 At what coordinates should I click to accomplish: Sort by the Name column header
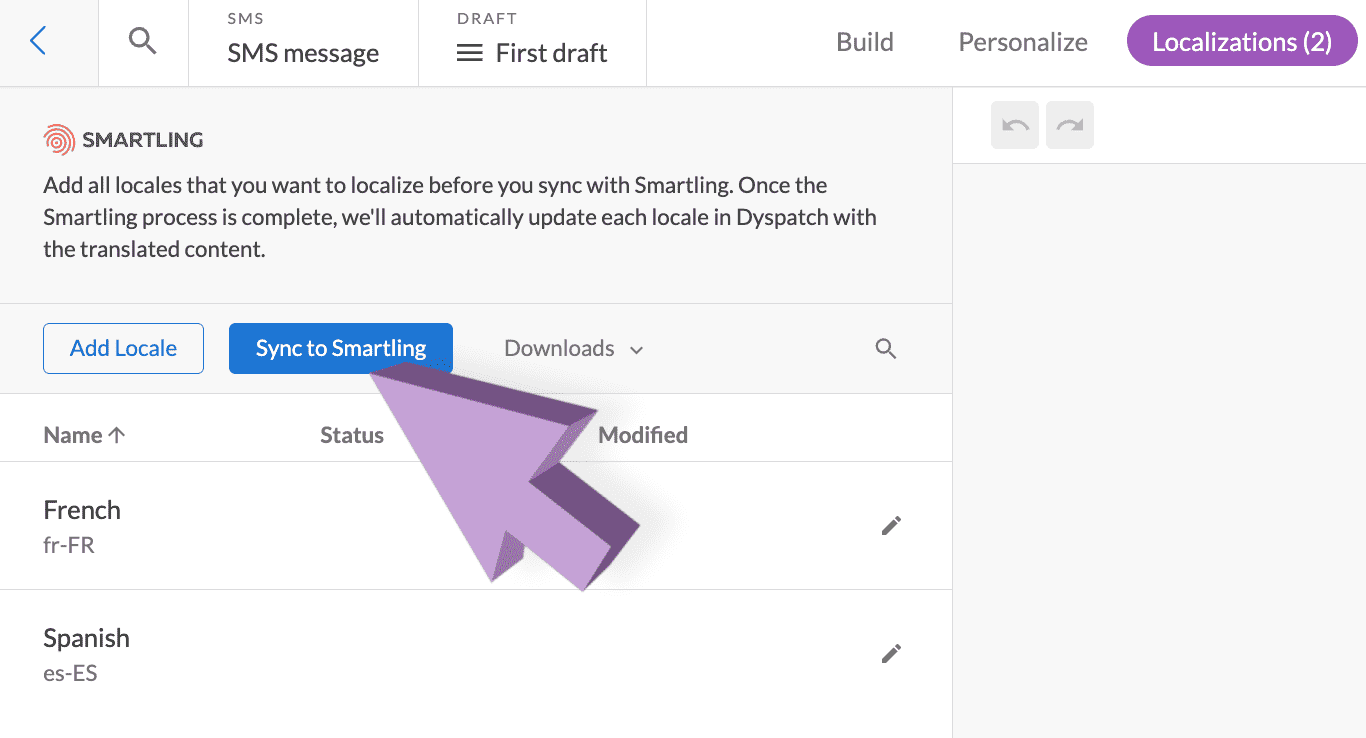point(84,435)
